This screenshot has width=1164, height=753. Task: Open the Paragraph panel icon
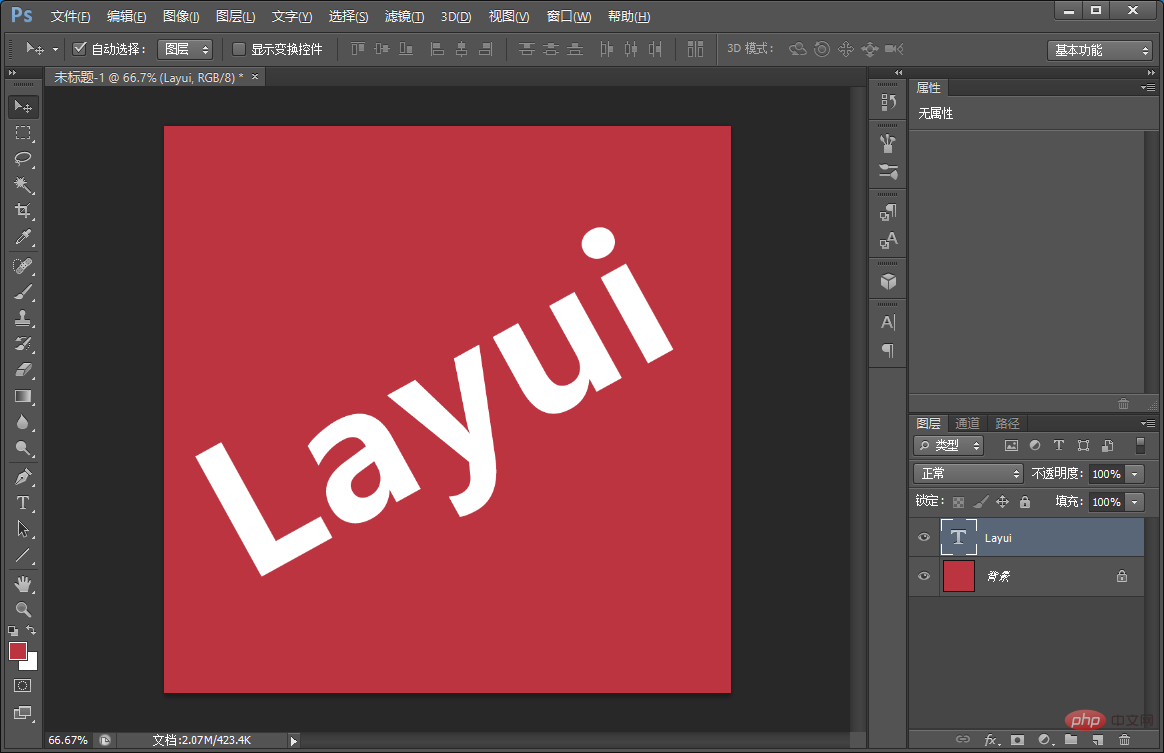click(x=888, y=350)
